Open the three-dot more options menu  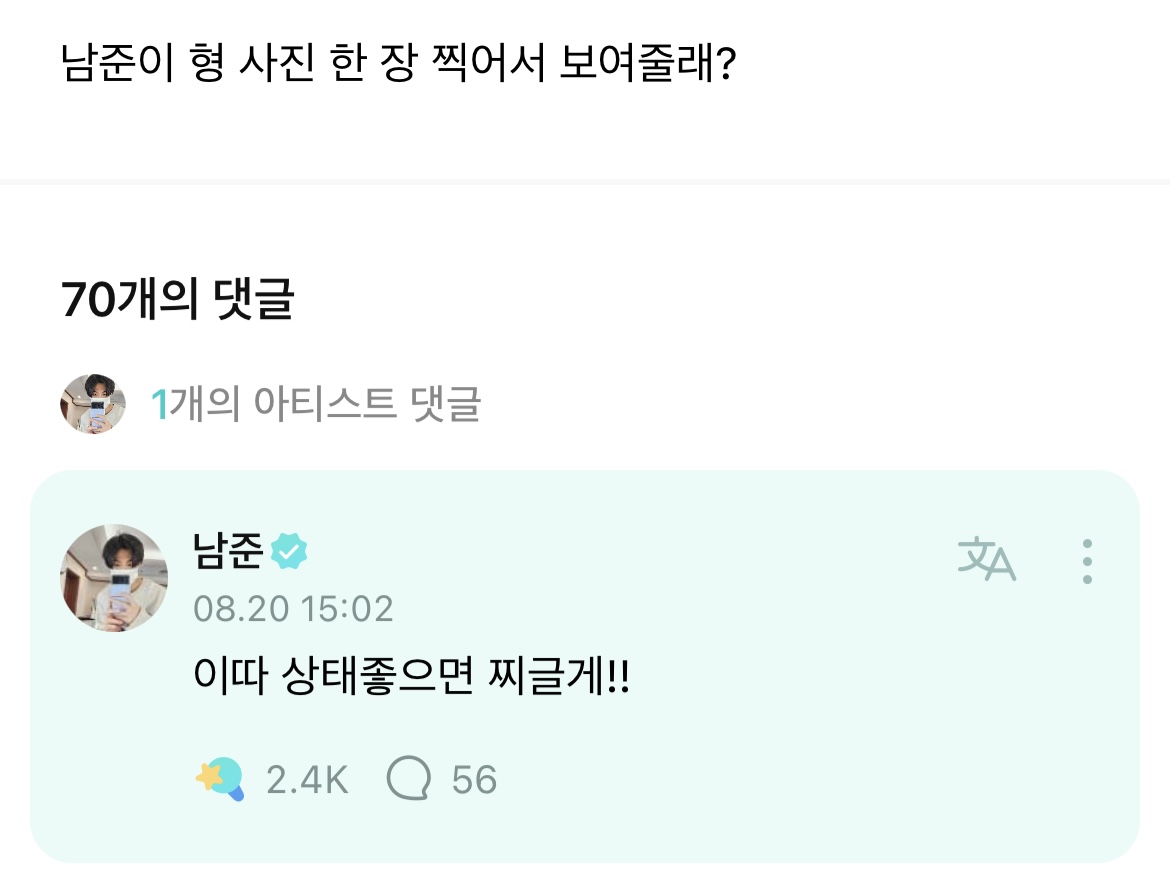click(x=1087, y=561)
